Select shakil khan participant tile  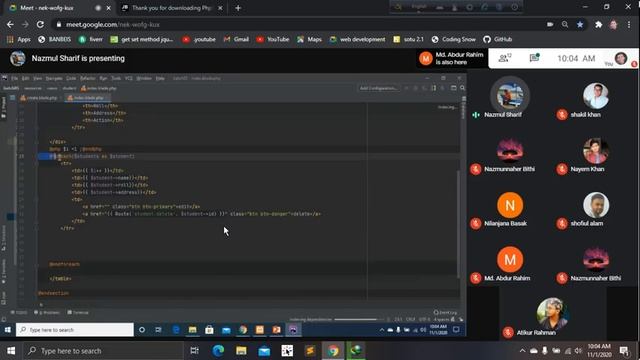click(596, 100)
